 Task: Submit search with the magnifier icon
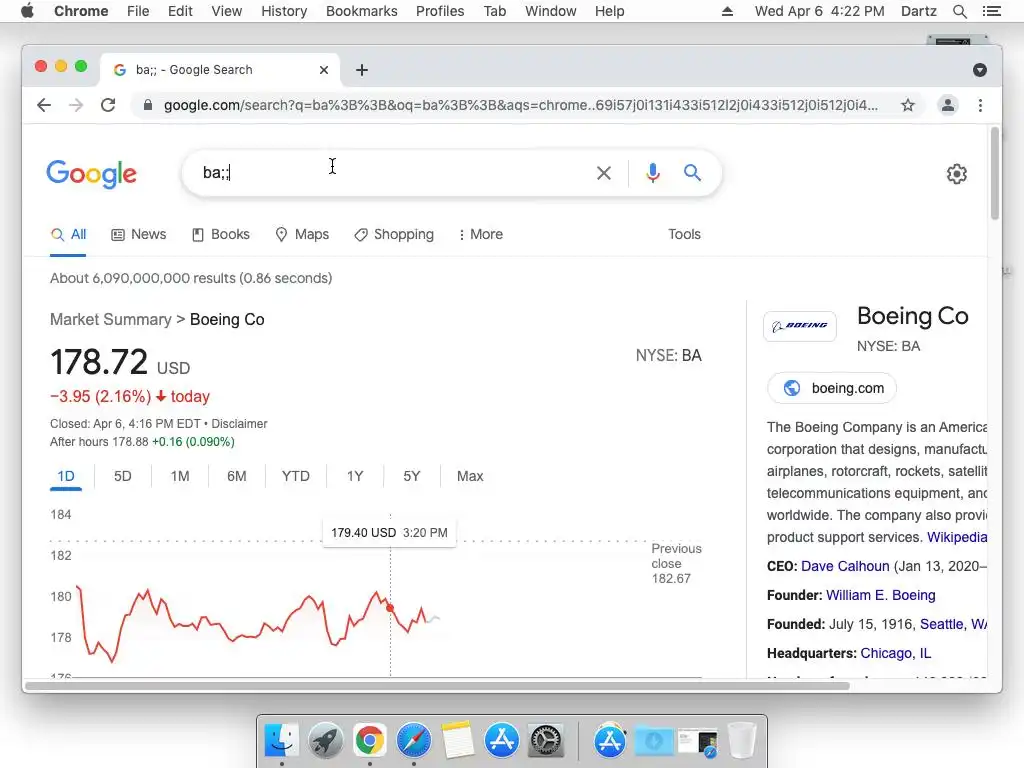(x=692, y=173)
